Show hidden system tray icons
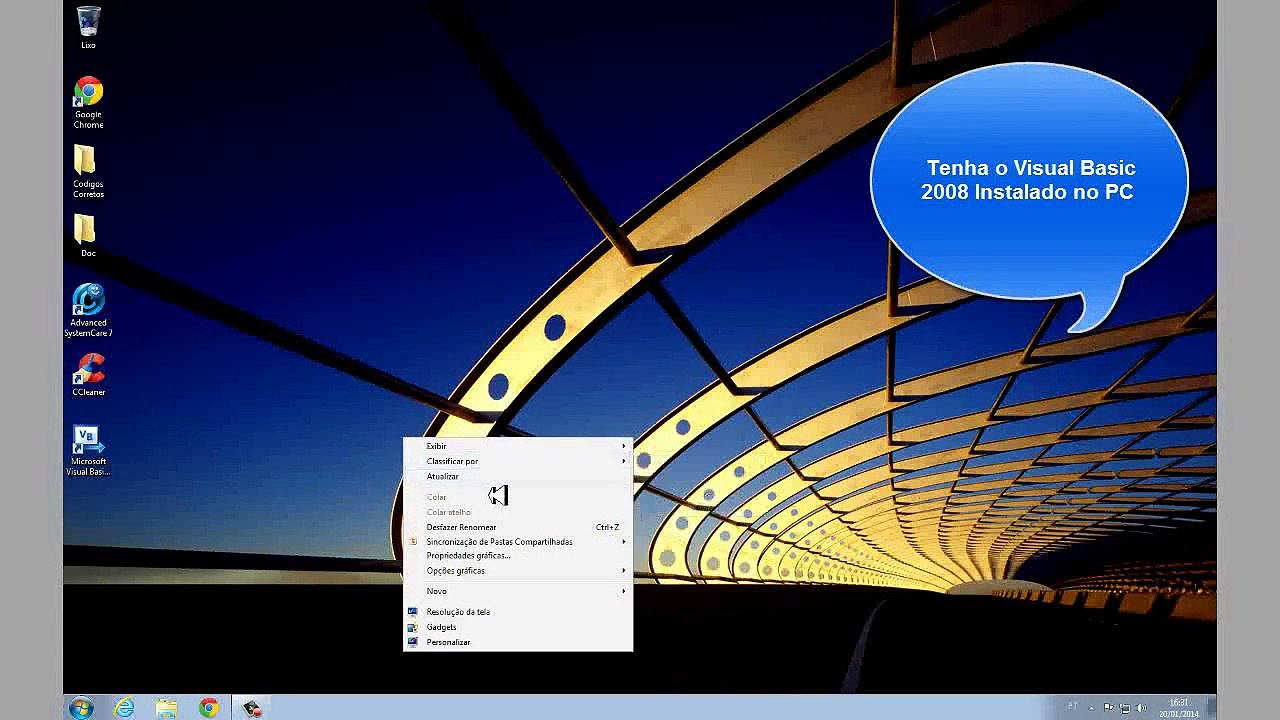This screenshot has width=1280, height=720. point(1091,708)
